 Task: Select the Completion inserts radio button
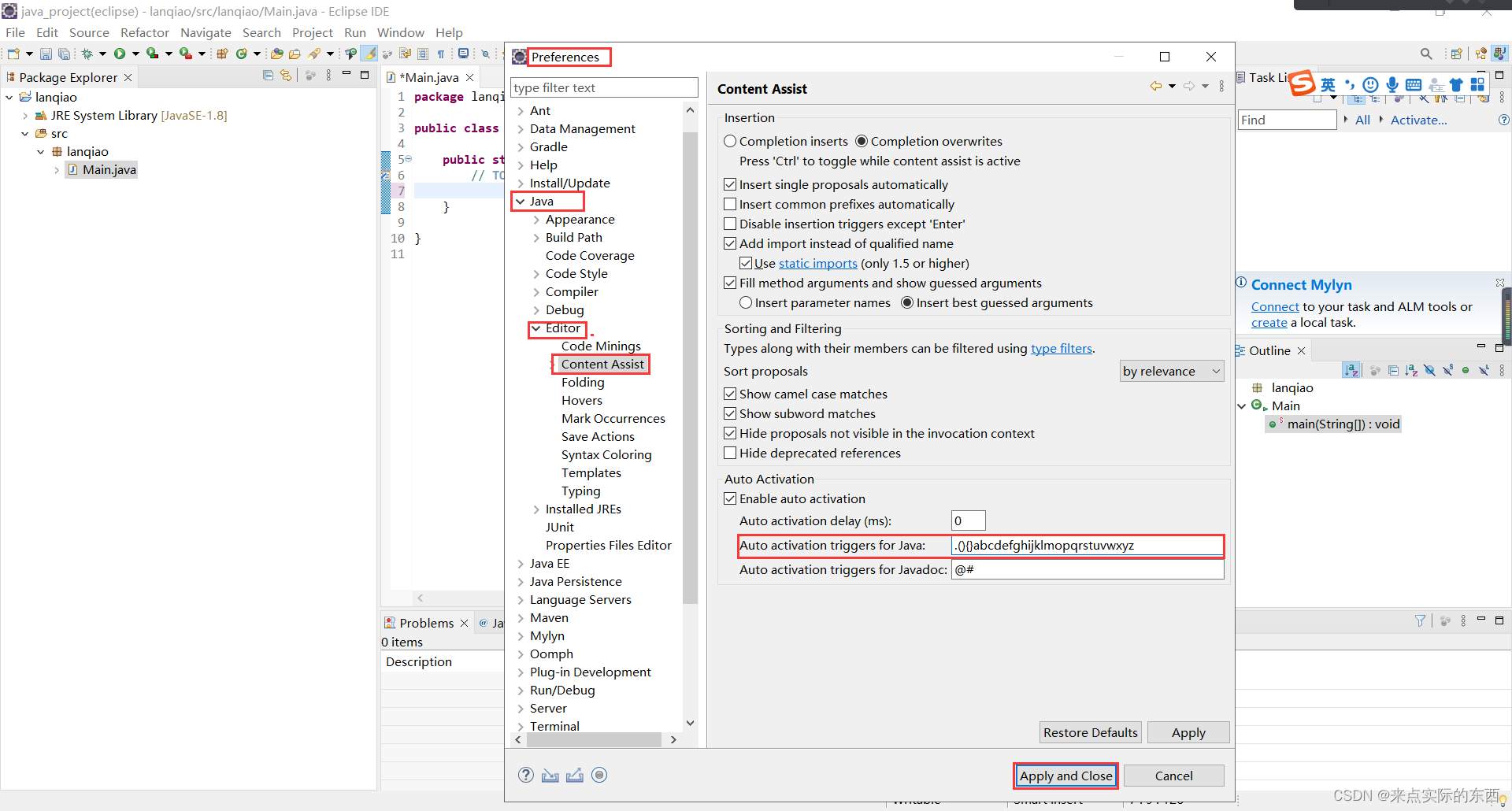point(730,141)
